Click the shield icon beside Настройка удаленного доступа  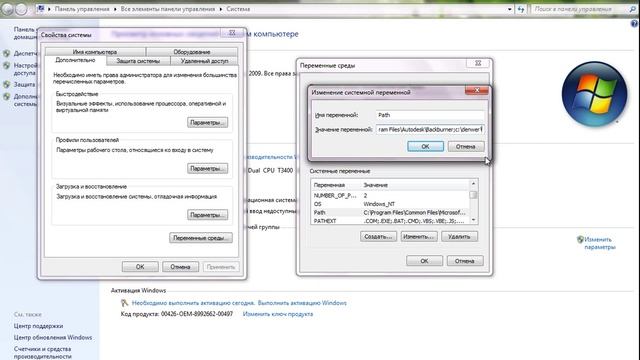(7, 65)
